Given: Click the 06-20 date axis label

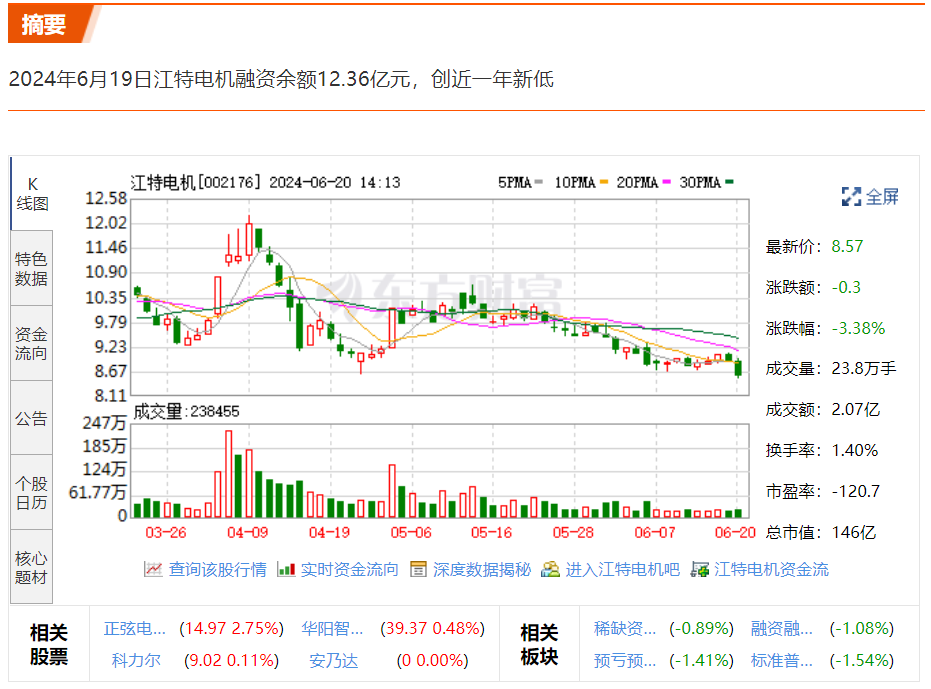Looking at the screenshot, I should pyautogui.click(x=735, y=533).
